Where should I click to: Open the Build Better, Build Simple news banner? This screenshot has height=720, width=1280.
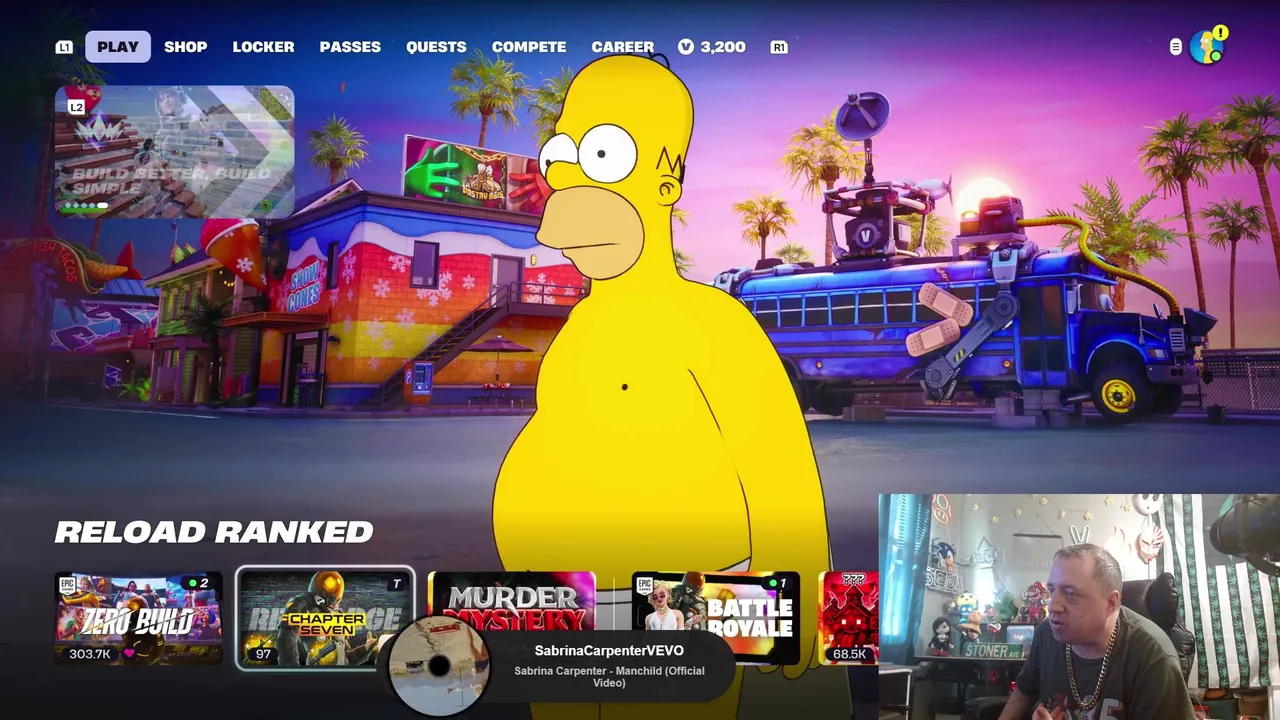(175, 151)
